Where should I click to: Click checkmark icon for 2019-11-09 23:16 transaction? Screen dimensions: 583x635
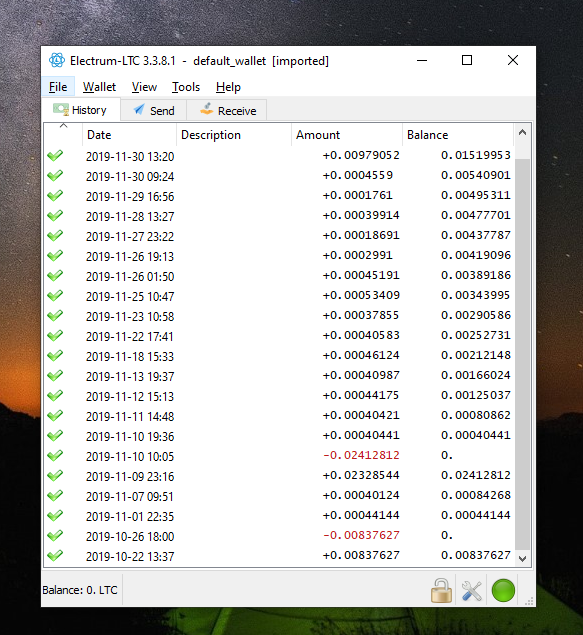tap(55, 475)
